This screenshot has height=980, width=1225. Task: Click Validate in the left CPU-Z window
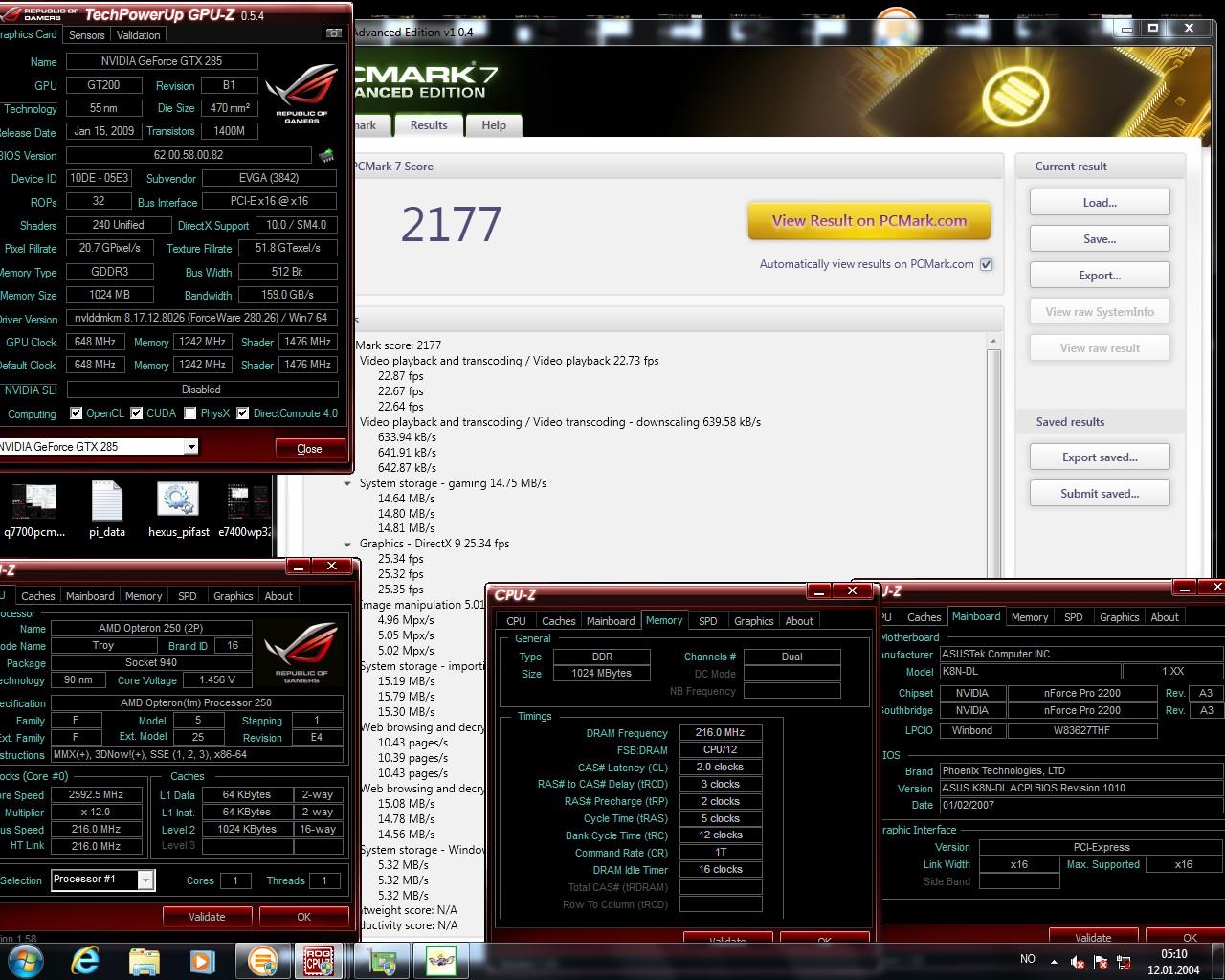point(207,917)
